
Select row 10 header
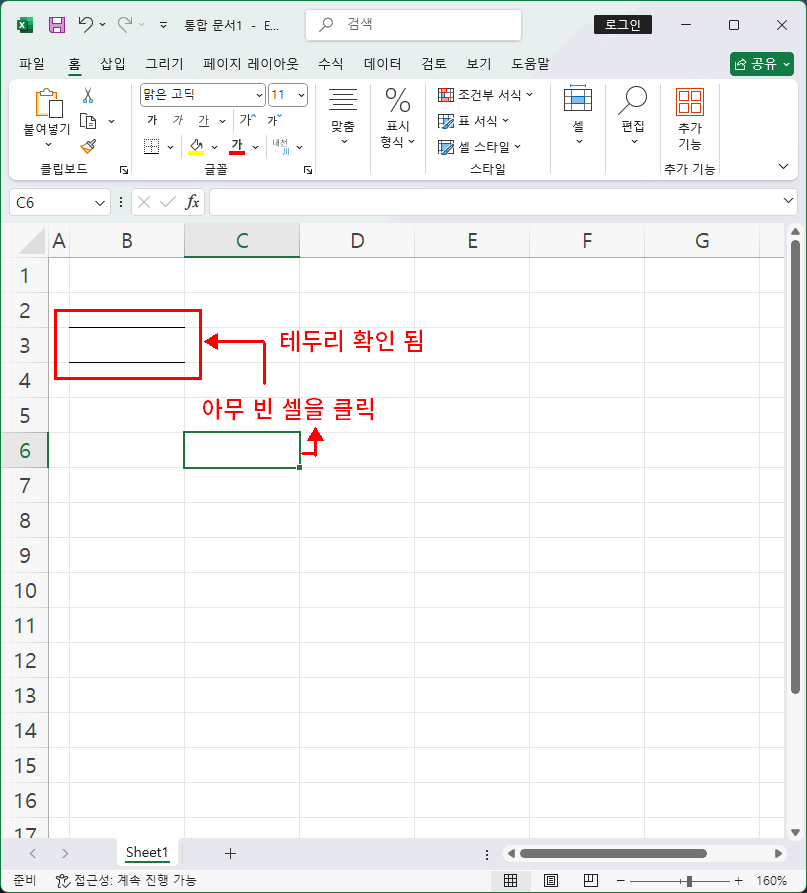coord(25,591)
